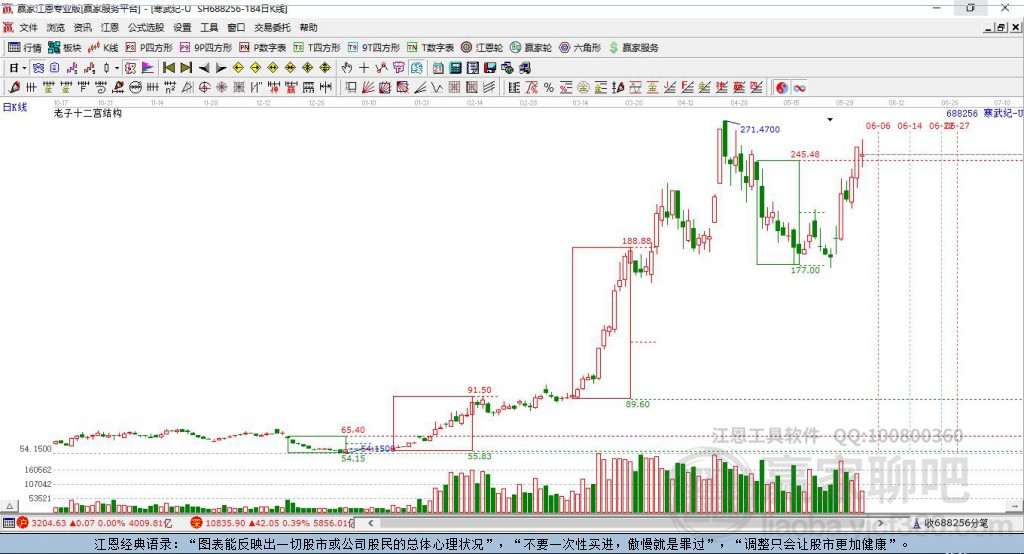Jump to the last bar icon

186,68
